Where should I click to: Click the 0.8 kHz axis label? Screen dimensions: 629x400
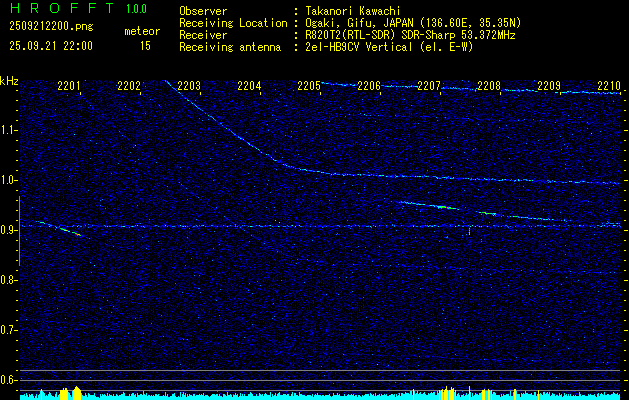[9, 280]
